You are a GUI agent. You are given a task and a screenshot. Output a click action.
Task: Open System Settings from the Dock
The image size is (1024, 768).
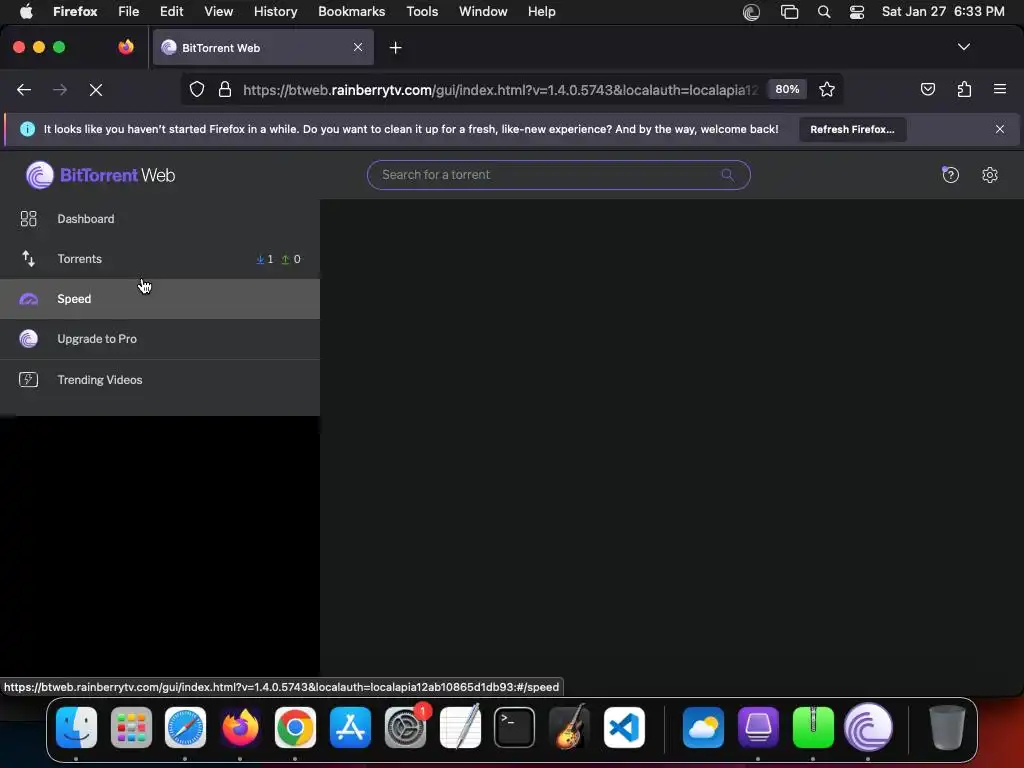[405, 728]
